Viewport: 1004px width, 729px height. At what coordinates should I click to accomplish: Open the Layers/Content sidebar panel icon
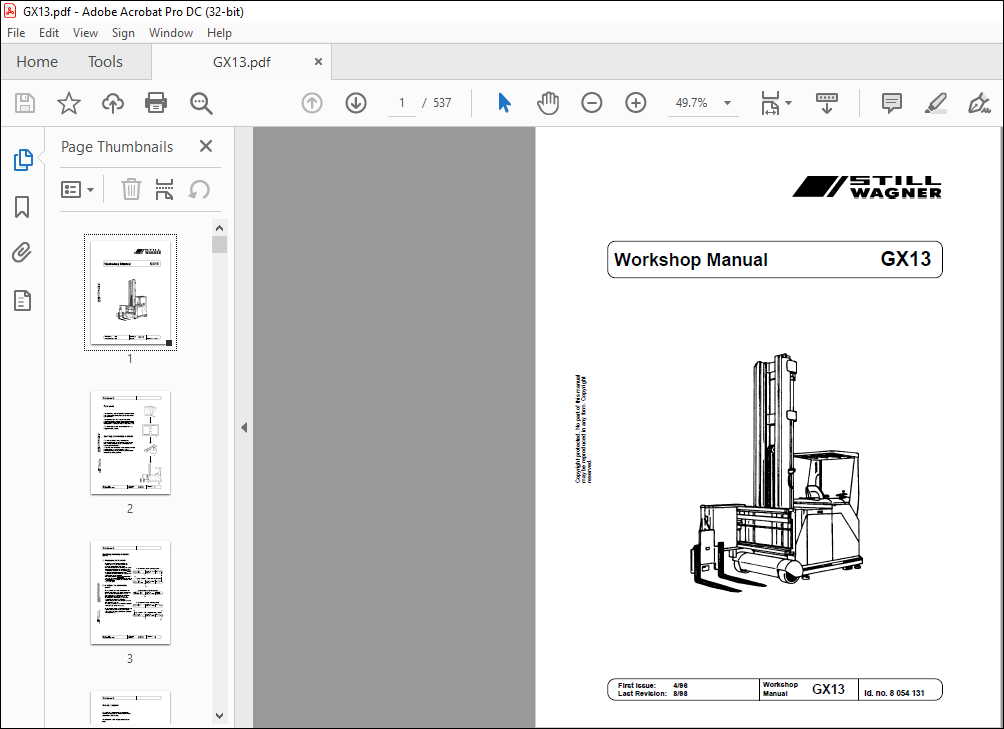tap(22, 300)
